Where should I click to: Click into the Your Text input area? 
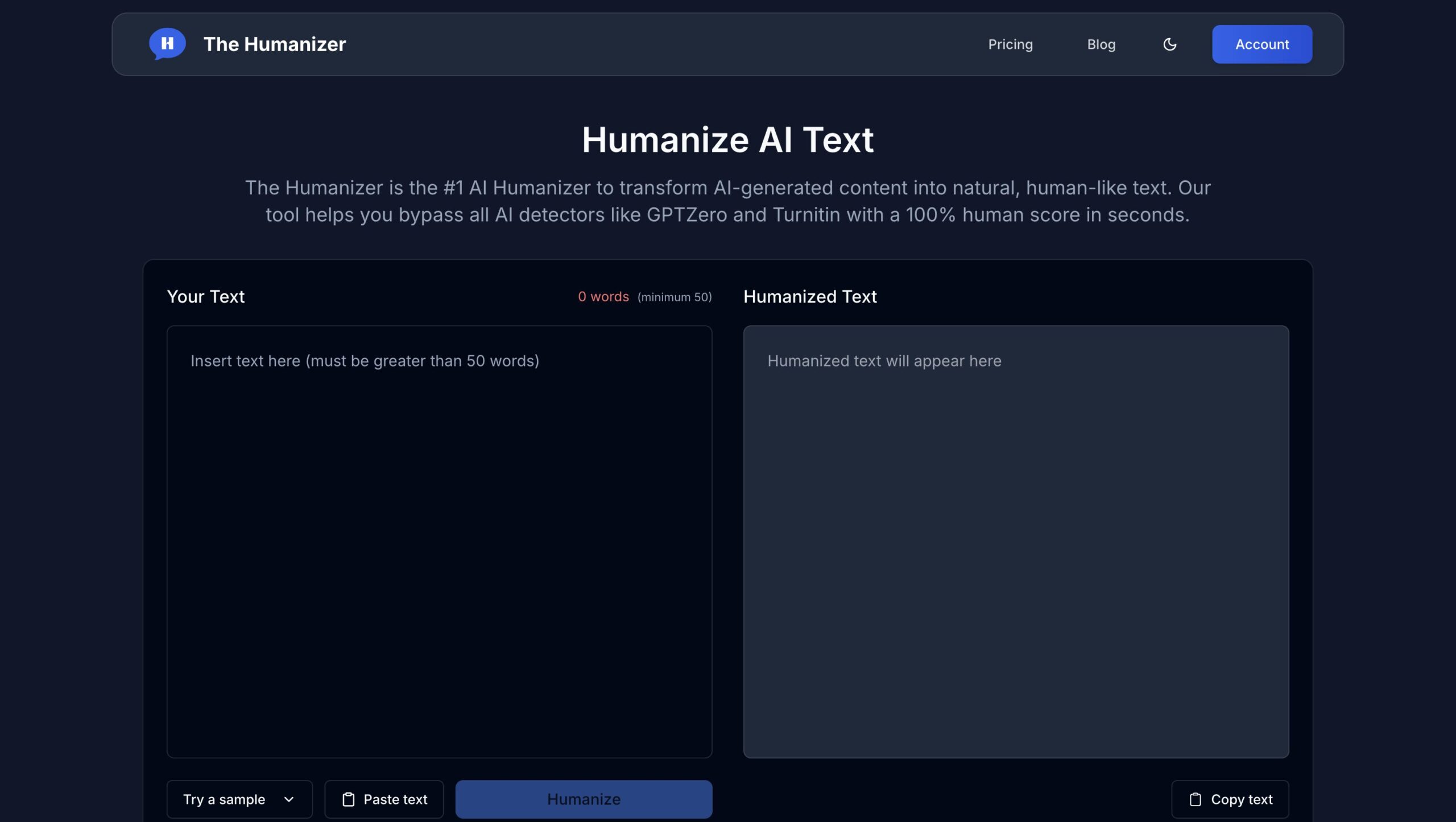[x=439, y=541]
